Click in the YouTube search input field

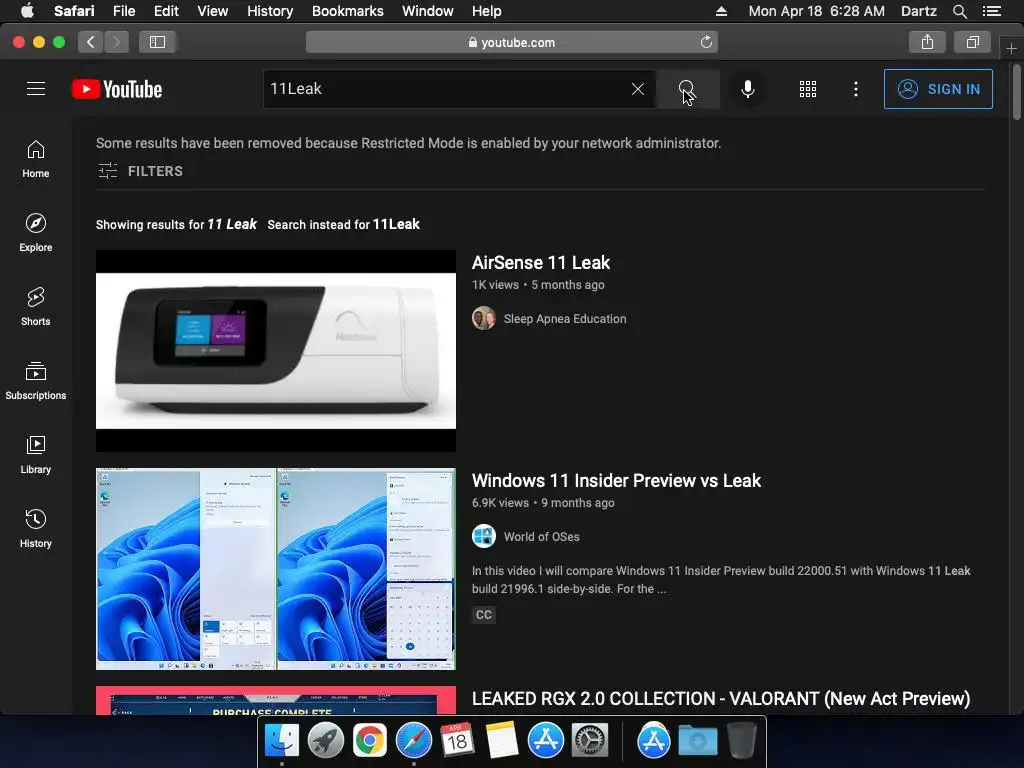click(x=447, y=89)
